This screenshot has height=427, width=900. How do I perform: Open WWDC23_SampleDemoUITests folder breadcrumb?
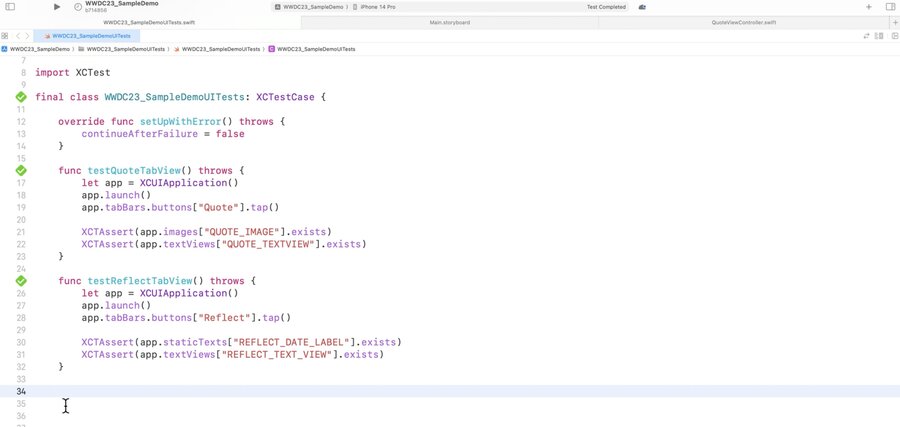122,49
